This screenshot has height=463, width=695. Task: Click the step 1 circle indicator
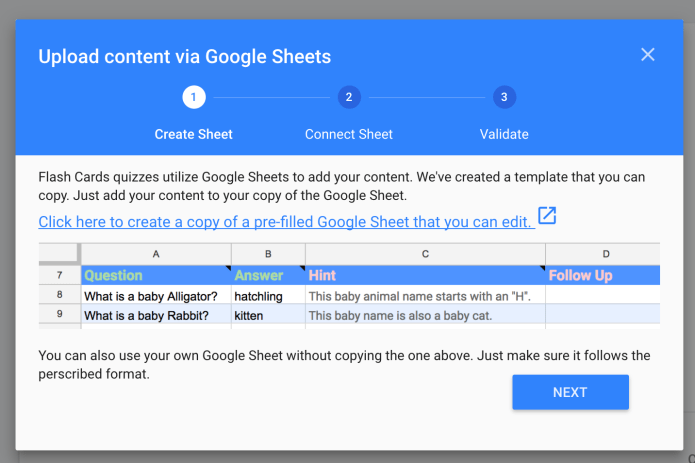click(x=193, y=97)
